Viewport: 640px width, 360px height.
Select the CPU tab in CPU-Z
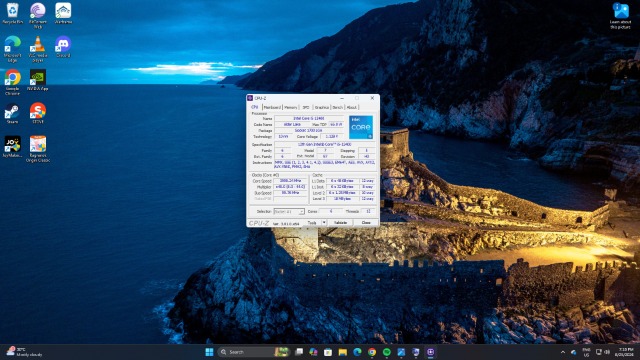pos(255,107)
